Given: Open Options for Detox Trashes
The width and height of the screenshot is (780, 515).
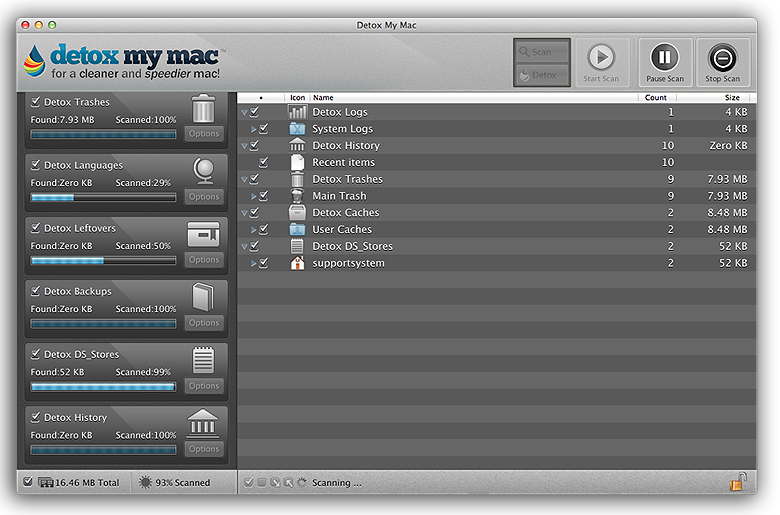Looking at the screenshot, I should click(x=203, y=134).
